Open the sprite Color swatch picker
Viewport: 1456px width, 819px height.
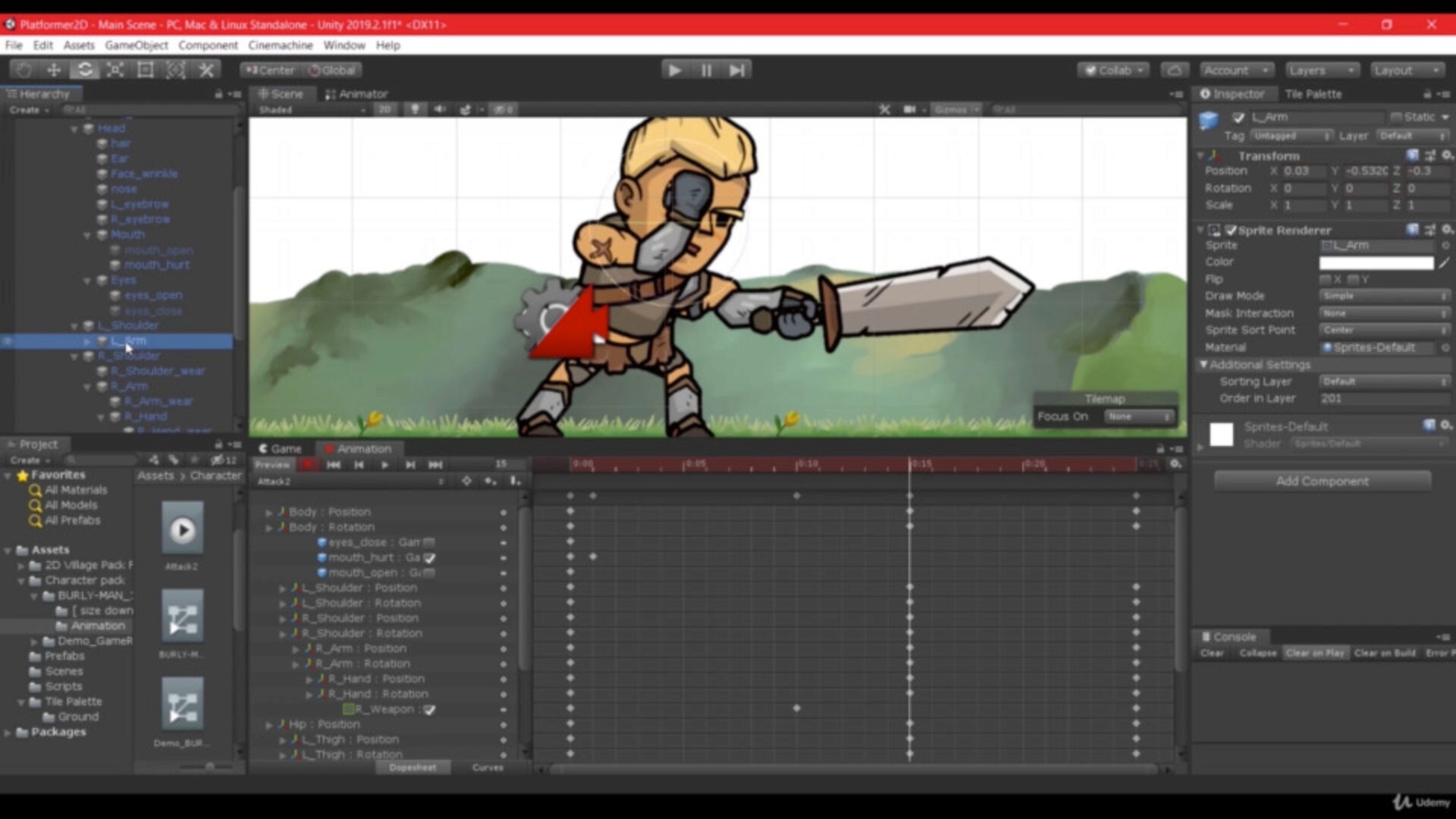pyautogui.click(x=1376, y=262)
